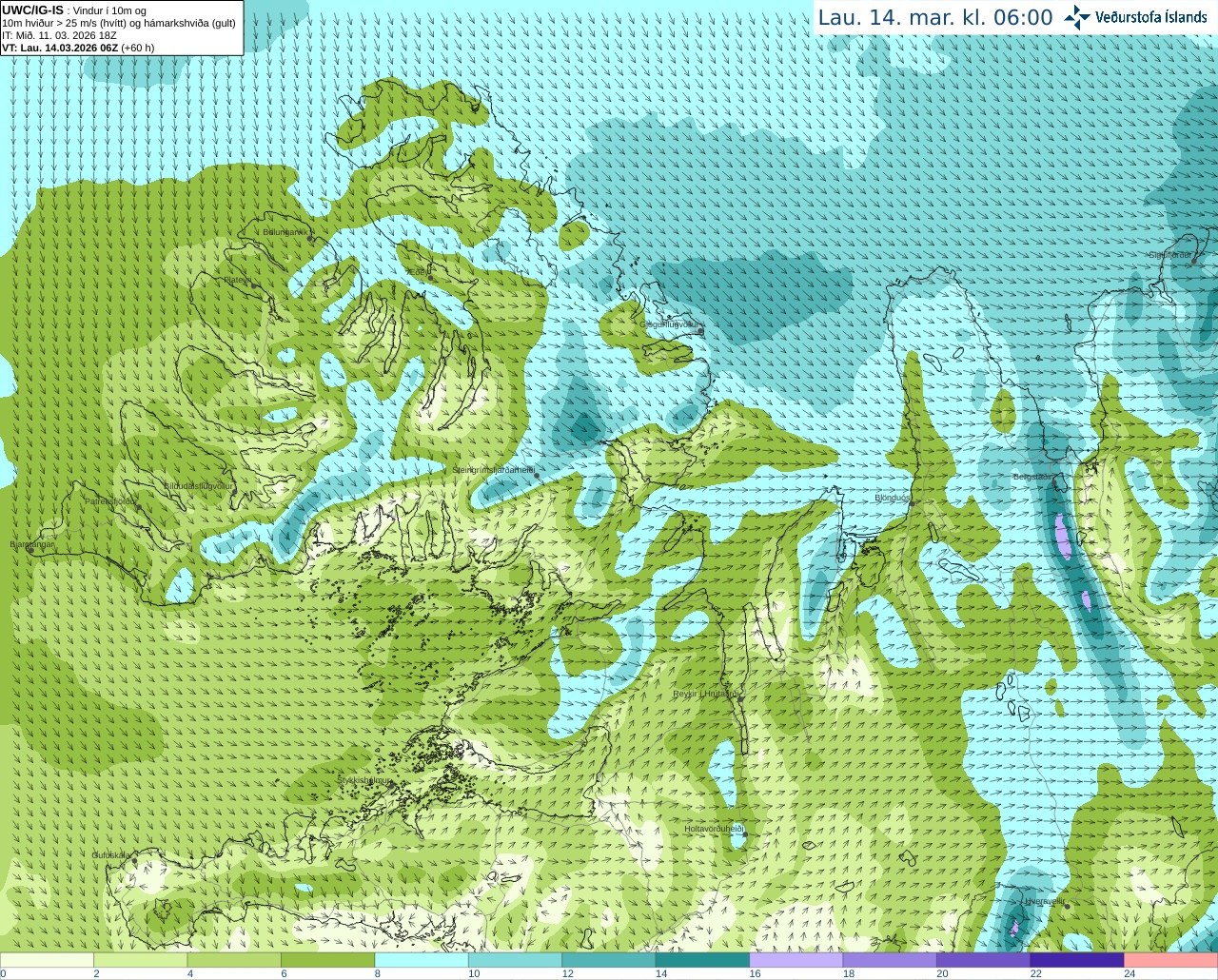This screenshot has width=1218, height=980.
Task: Click the Bjargtangar station label
Action: click(32, 544)
